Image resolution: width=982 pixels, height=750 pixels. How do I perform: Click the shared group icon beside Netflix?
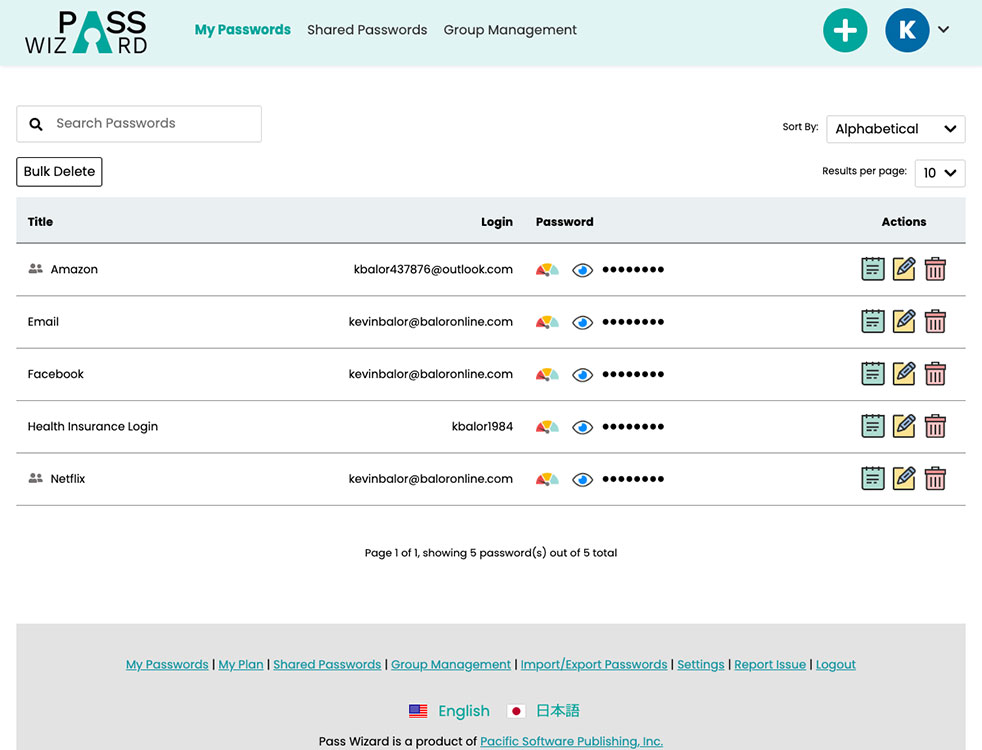[36, 478]
